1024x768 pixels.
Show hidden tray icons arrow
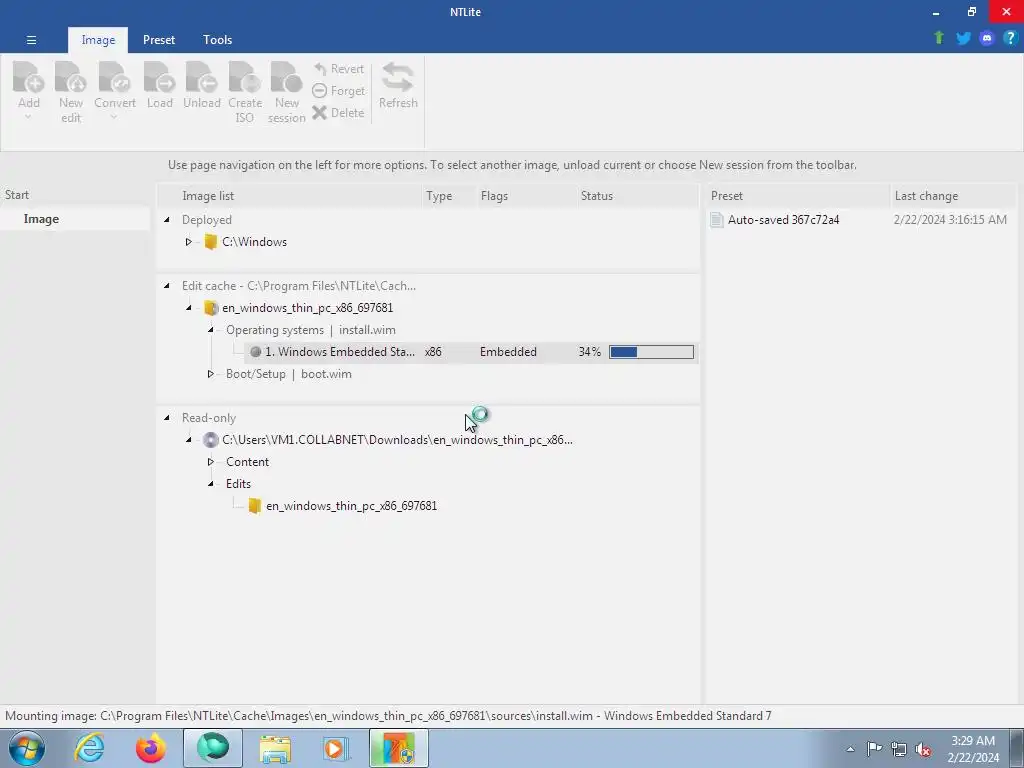[850, 749]
